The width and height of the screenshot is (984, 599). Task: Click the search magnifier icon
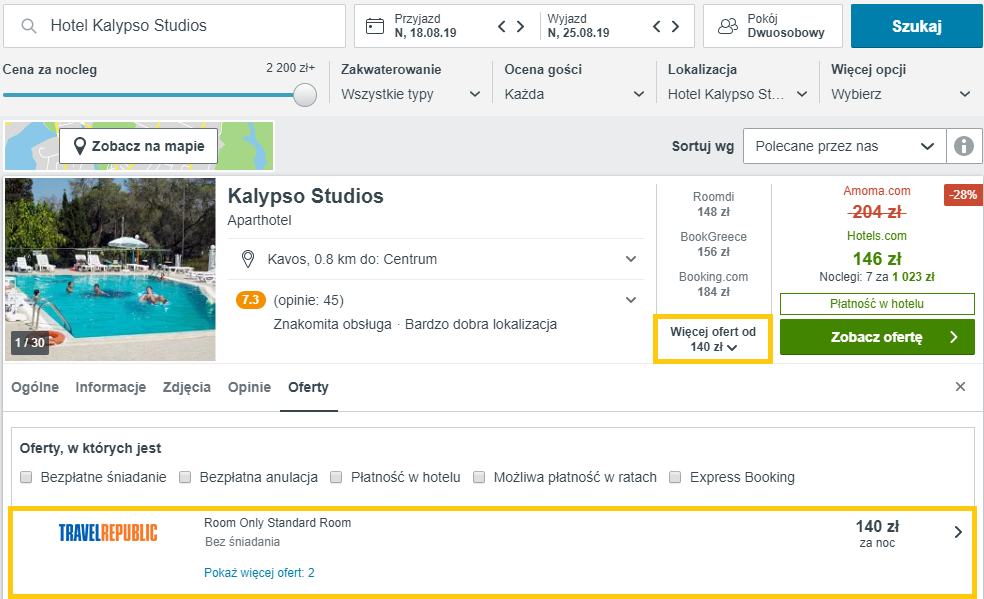pyautogui.click(x=29, y=26)
